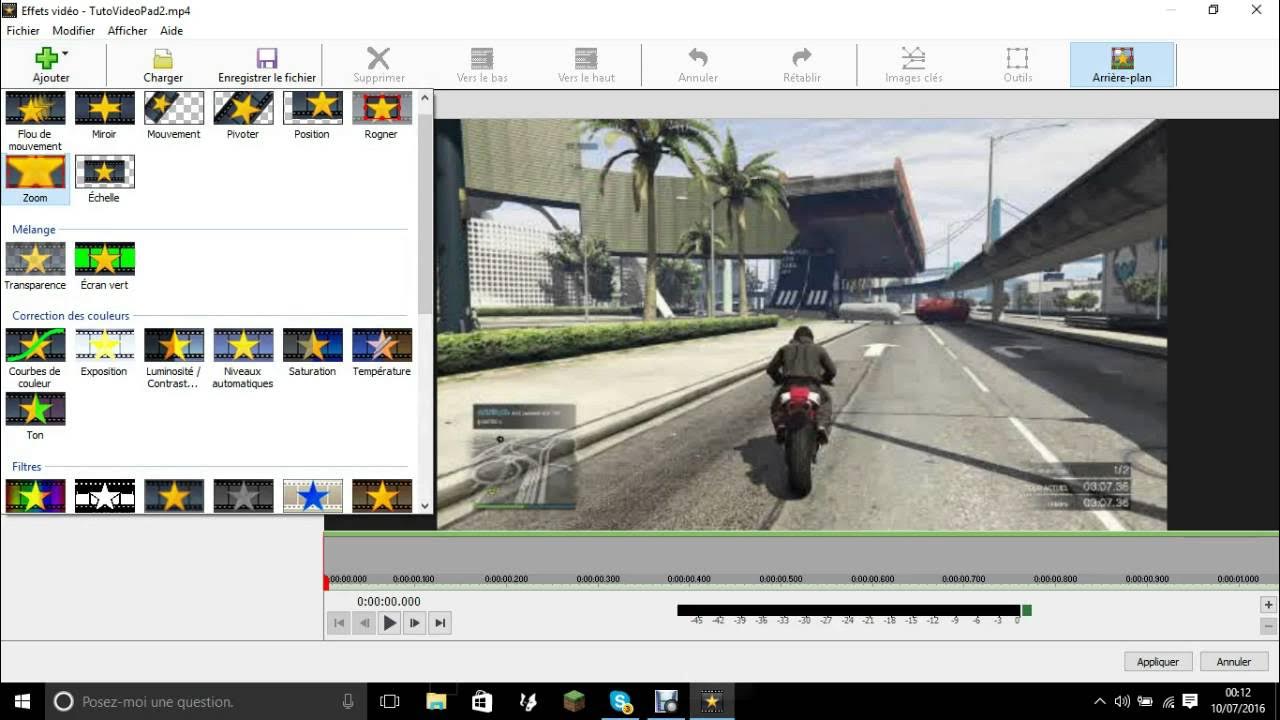Click the Appliquer button
The image size is (1280, 720).
pyautogui.click(x=1158, y=661)
